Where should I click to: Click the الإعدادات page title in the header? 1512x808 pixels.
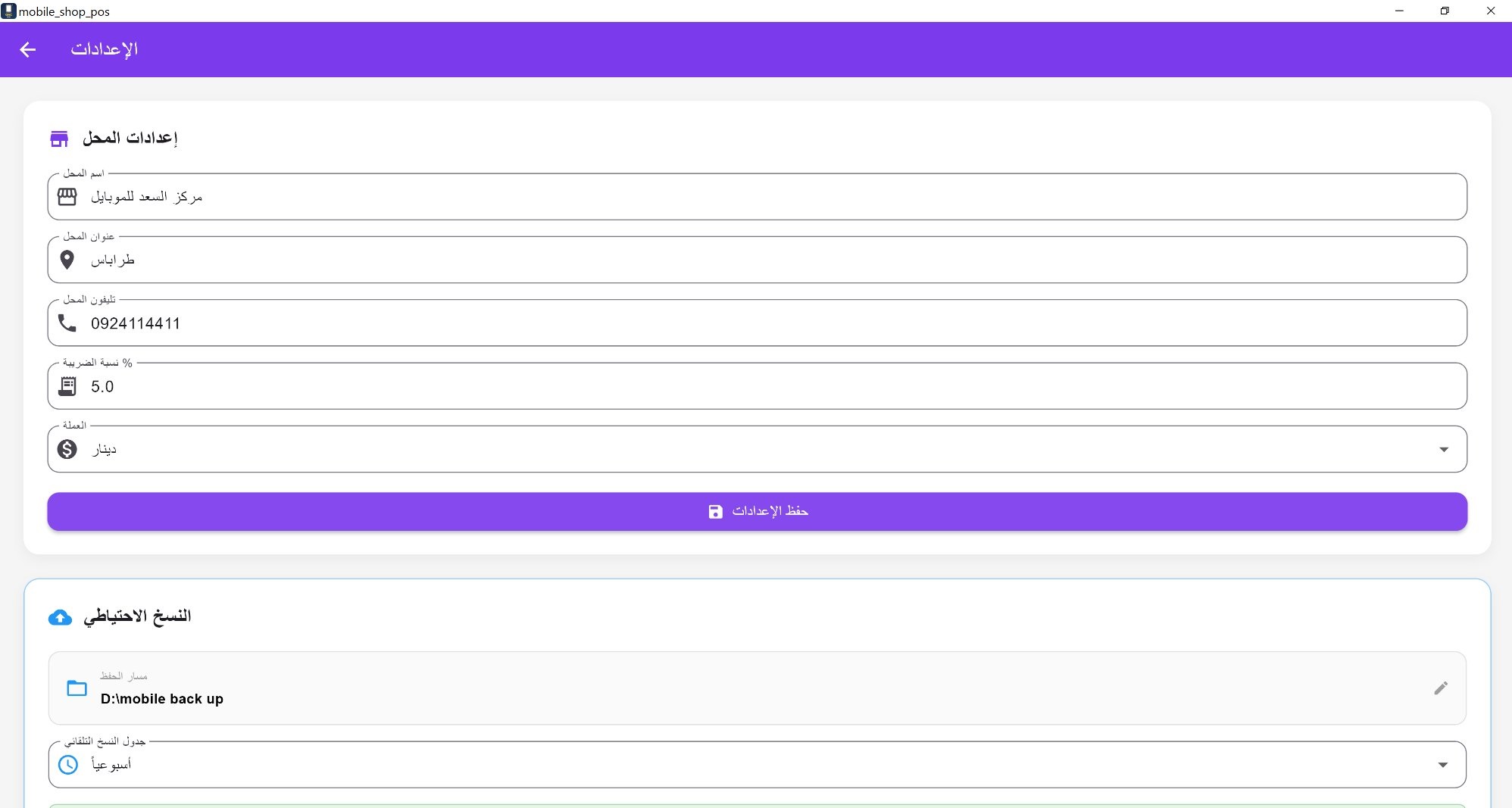[x=105, y=50]
